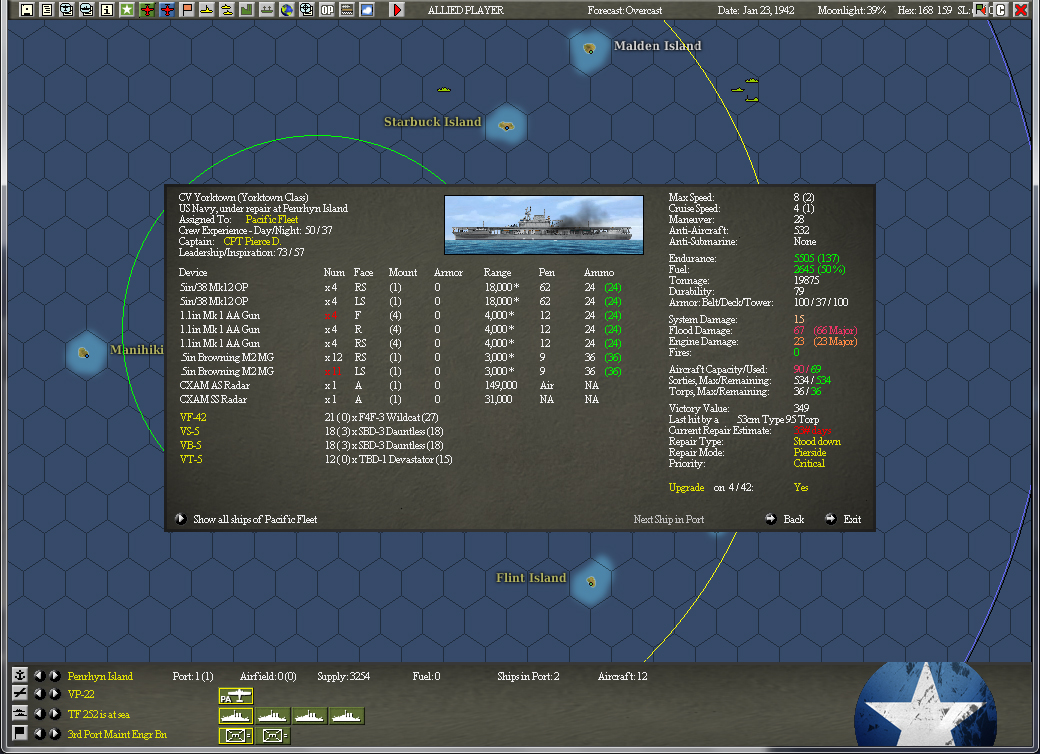Click the information 'i' toolbar icon

(x=107, y=10)
